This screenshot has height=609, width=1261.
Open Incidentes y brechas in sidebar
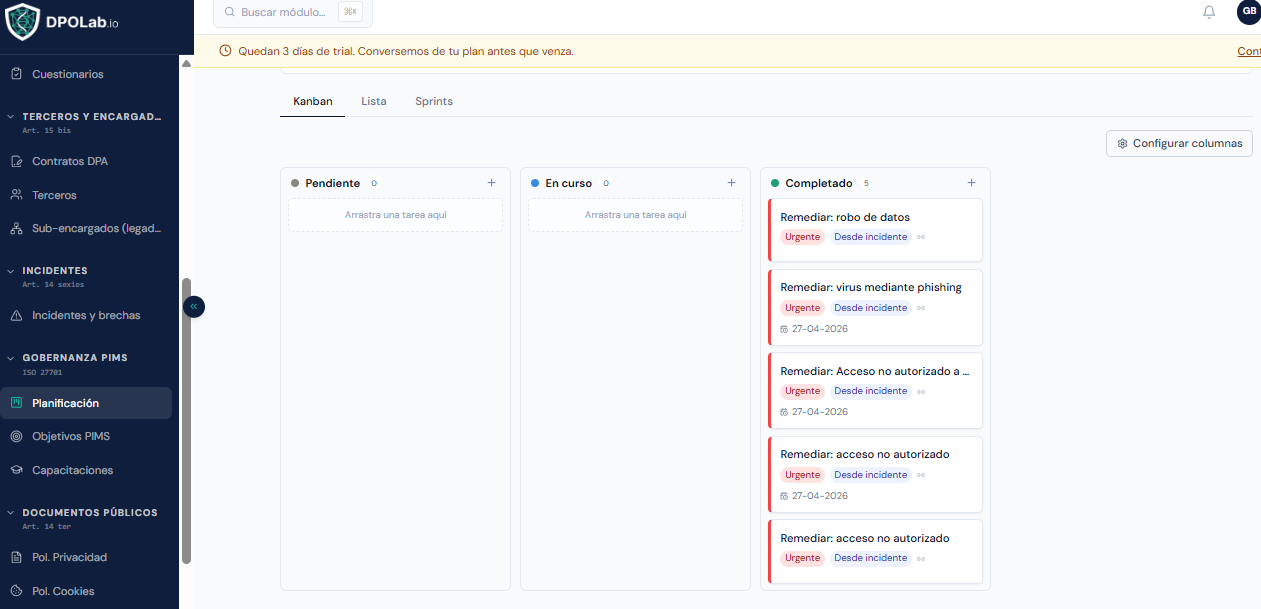point(86,315)
